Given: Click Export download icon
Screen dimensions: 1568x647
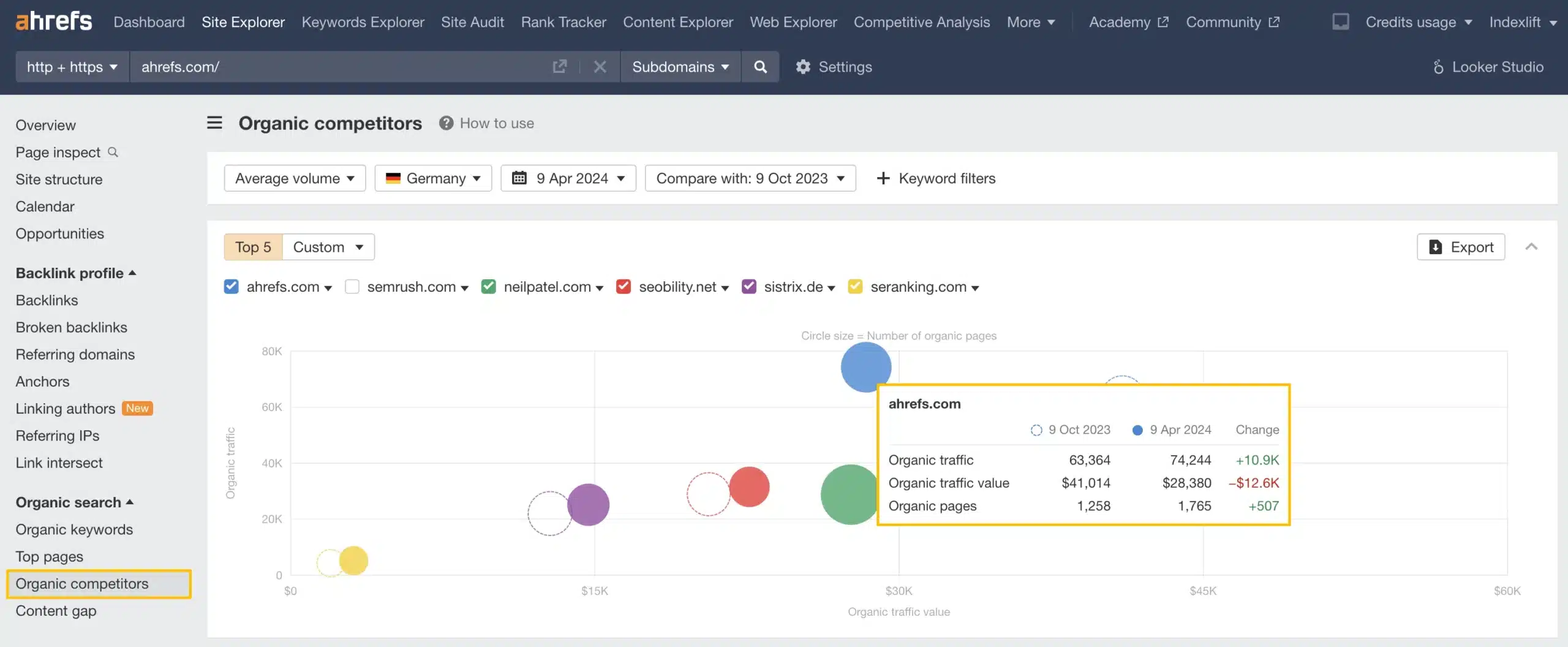Looking at the screenshot, I should click(x=1435, y=247).
